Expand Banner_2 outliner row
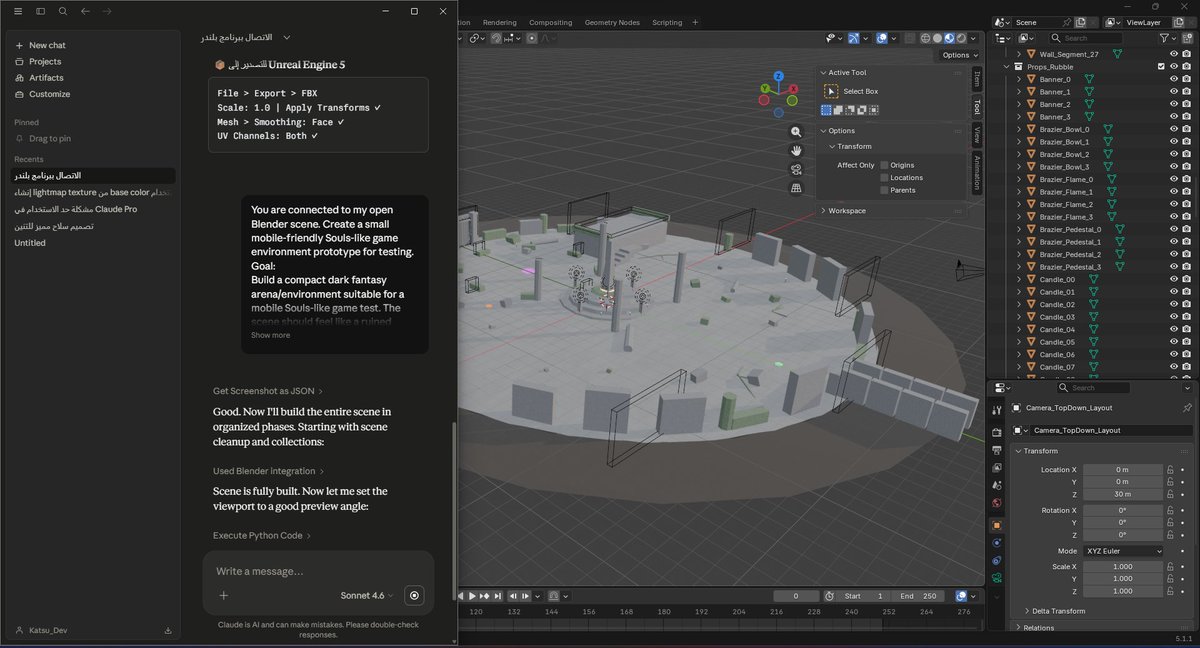Screen dimensions: 1200x648 pos(1019,104)
